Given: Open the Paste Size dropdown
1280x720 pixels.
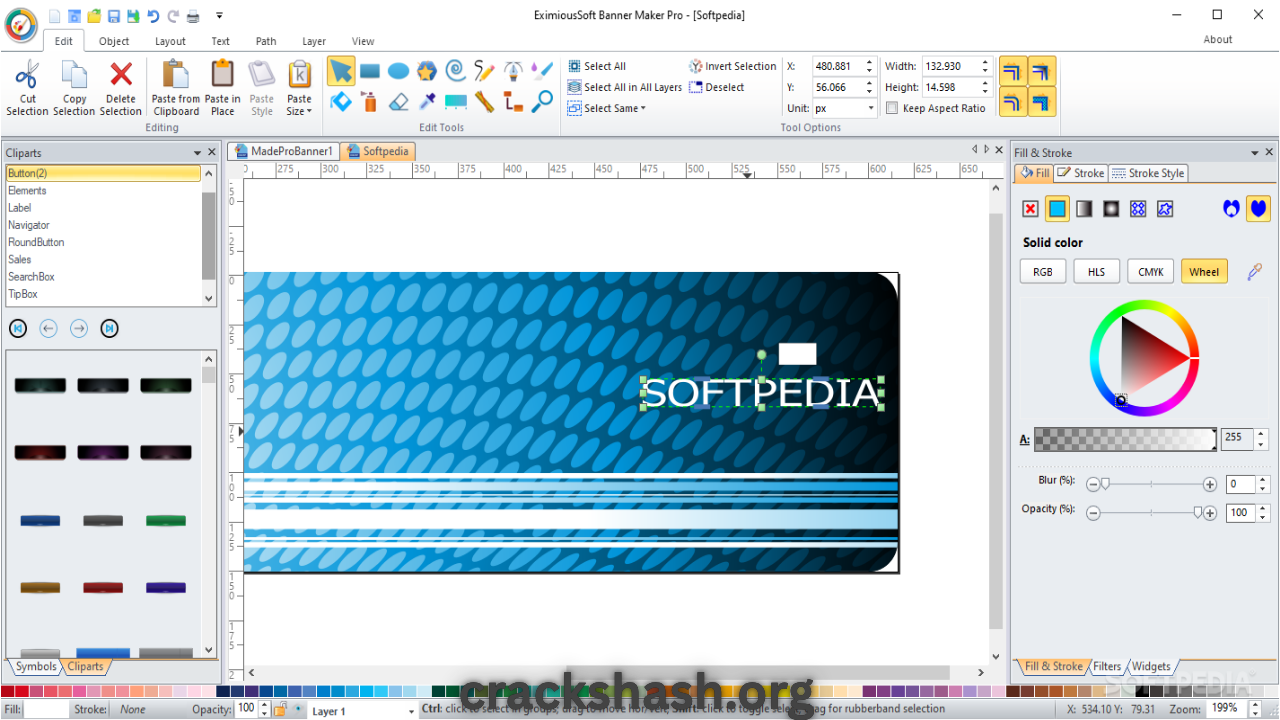Looking at the screenshot, I should (x=310, y=111).
